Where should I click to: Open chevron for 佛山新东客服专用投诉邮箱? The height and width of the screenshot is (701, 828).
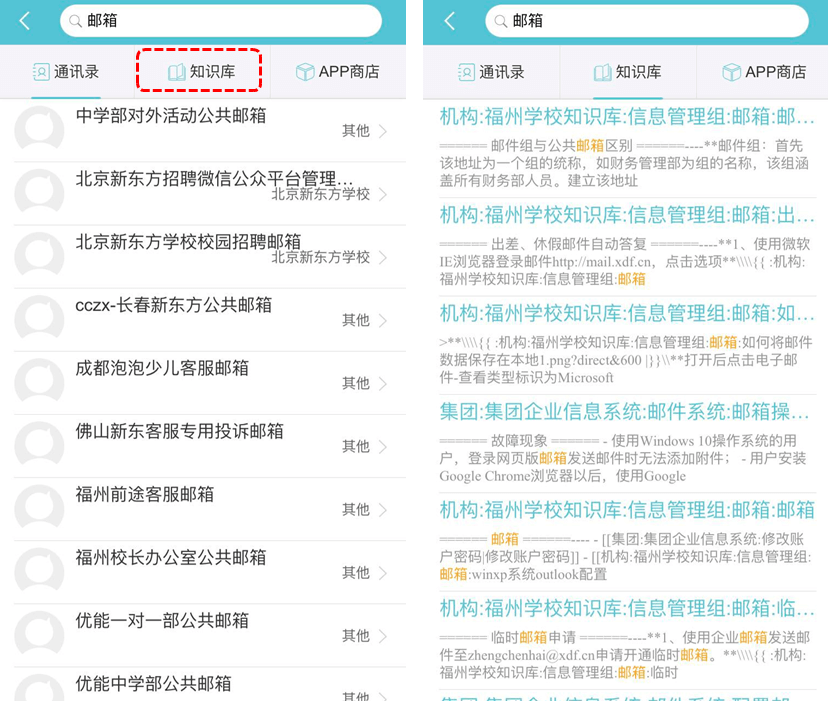click(383, 446)
